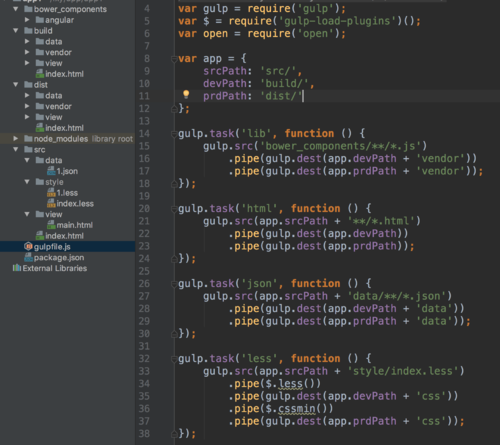Screen dimensions: 500x445
Task: Click line number 7 in gutter
Action: [x=147, y=46]
